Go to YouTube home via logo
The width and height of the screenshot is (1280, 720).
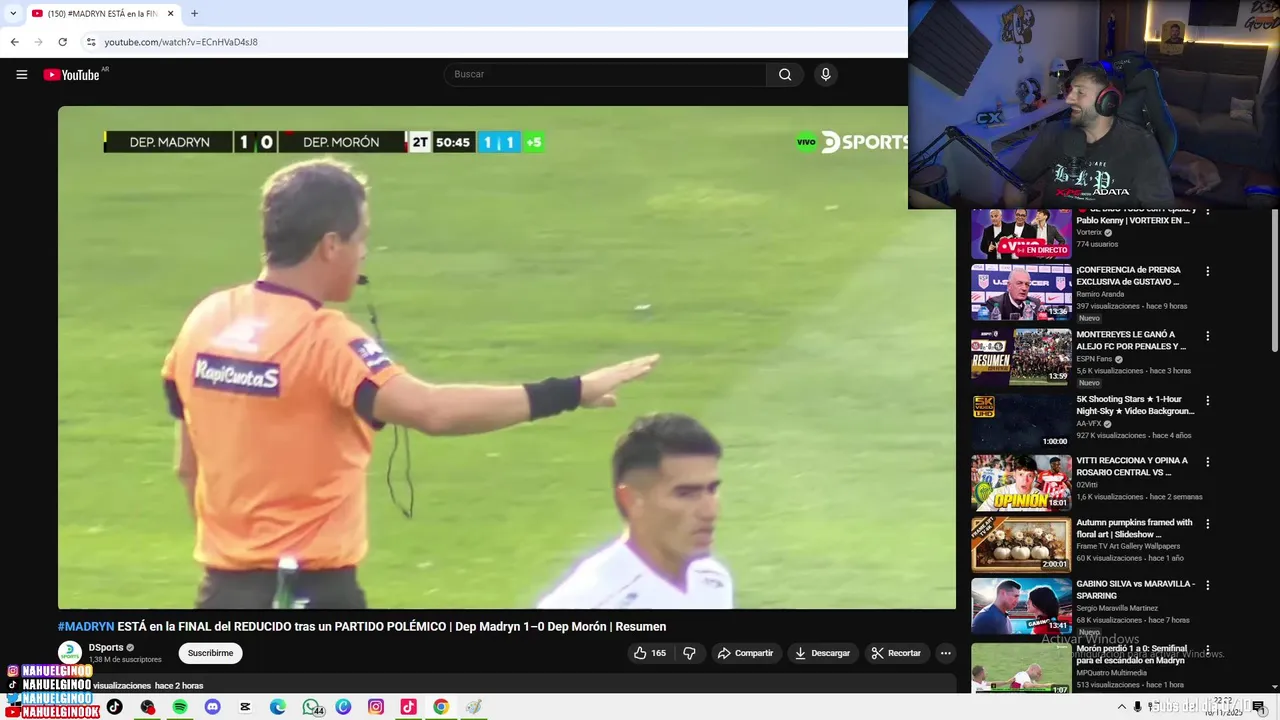coord(72,74)
